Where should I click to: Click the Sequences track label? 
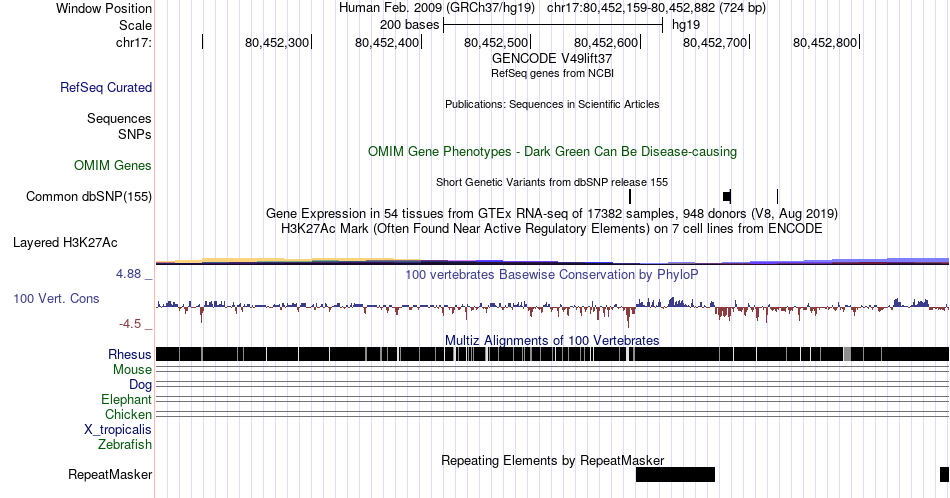pyautogui.click(x=119, y=118)
